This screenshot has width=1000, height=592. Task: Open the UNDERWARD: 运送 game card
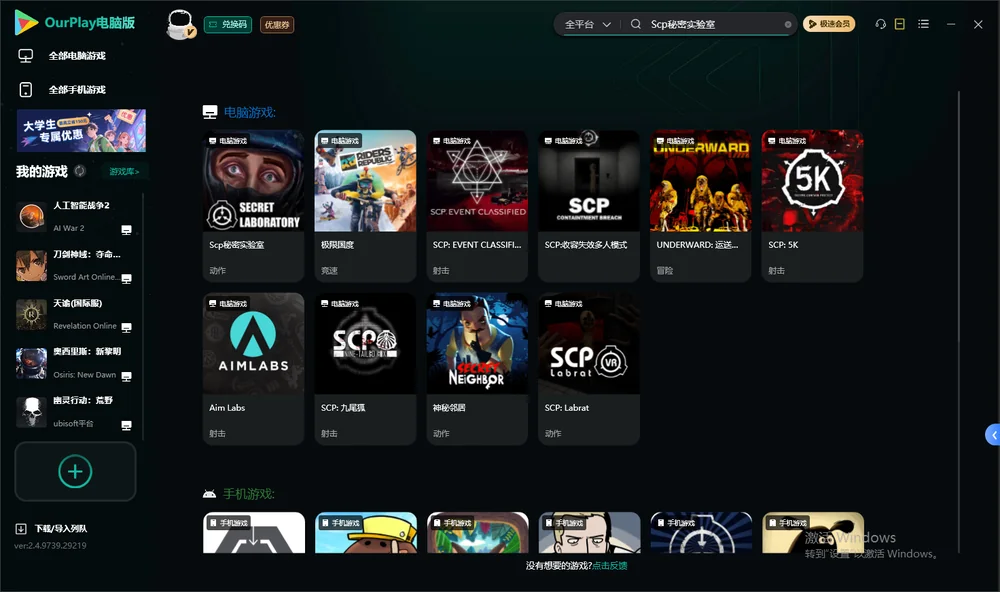tap(700, 205)
